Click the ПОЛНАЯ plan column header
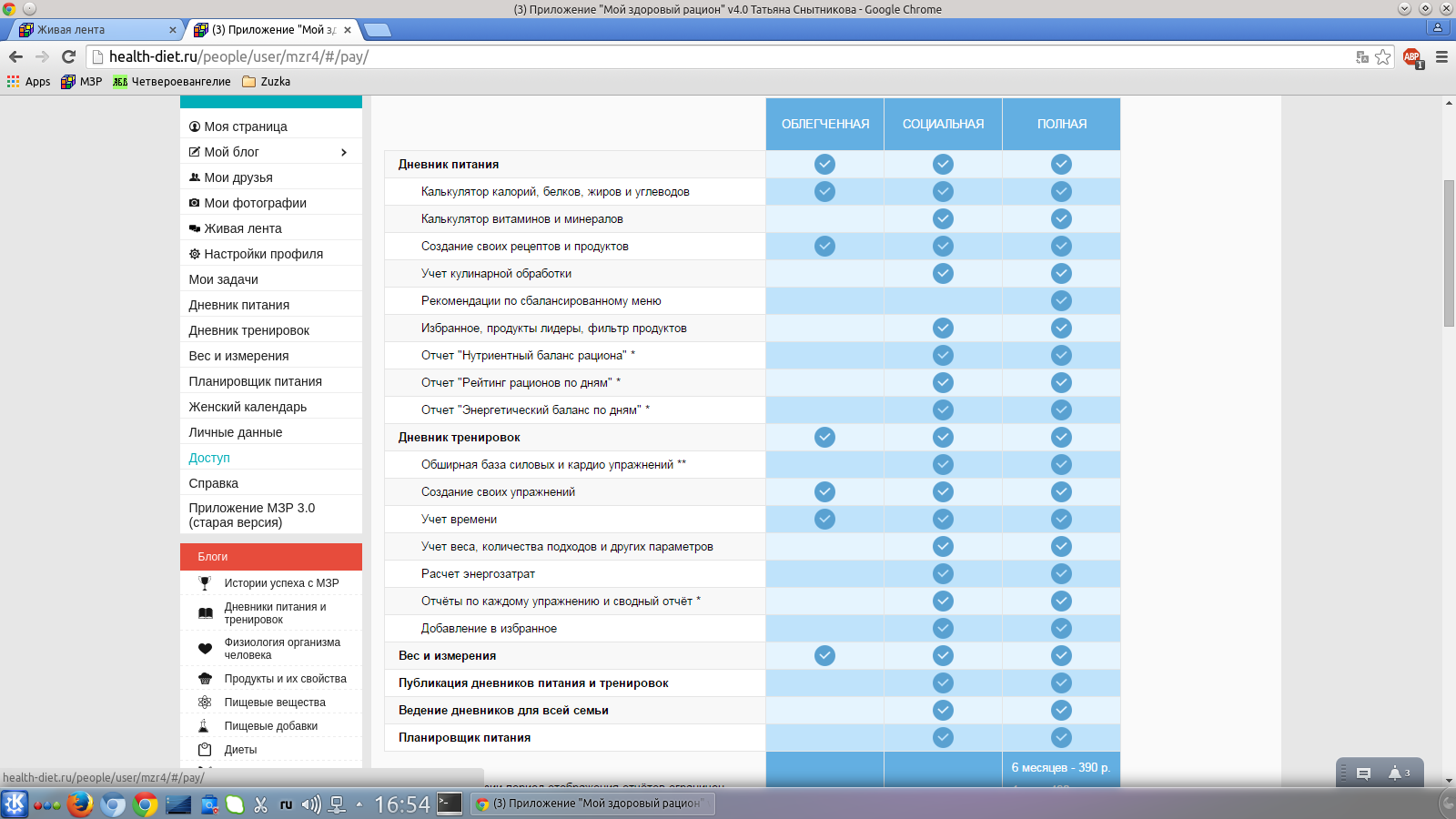Viewport: 1456px width, 819px height. pyautogui.click(x=1062, y=124)
